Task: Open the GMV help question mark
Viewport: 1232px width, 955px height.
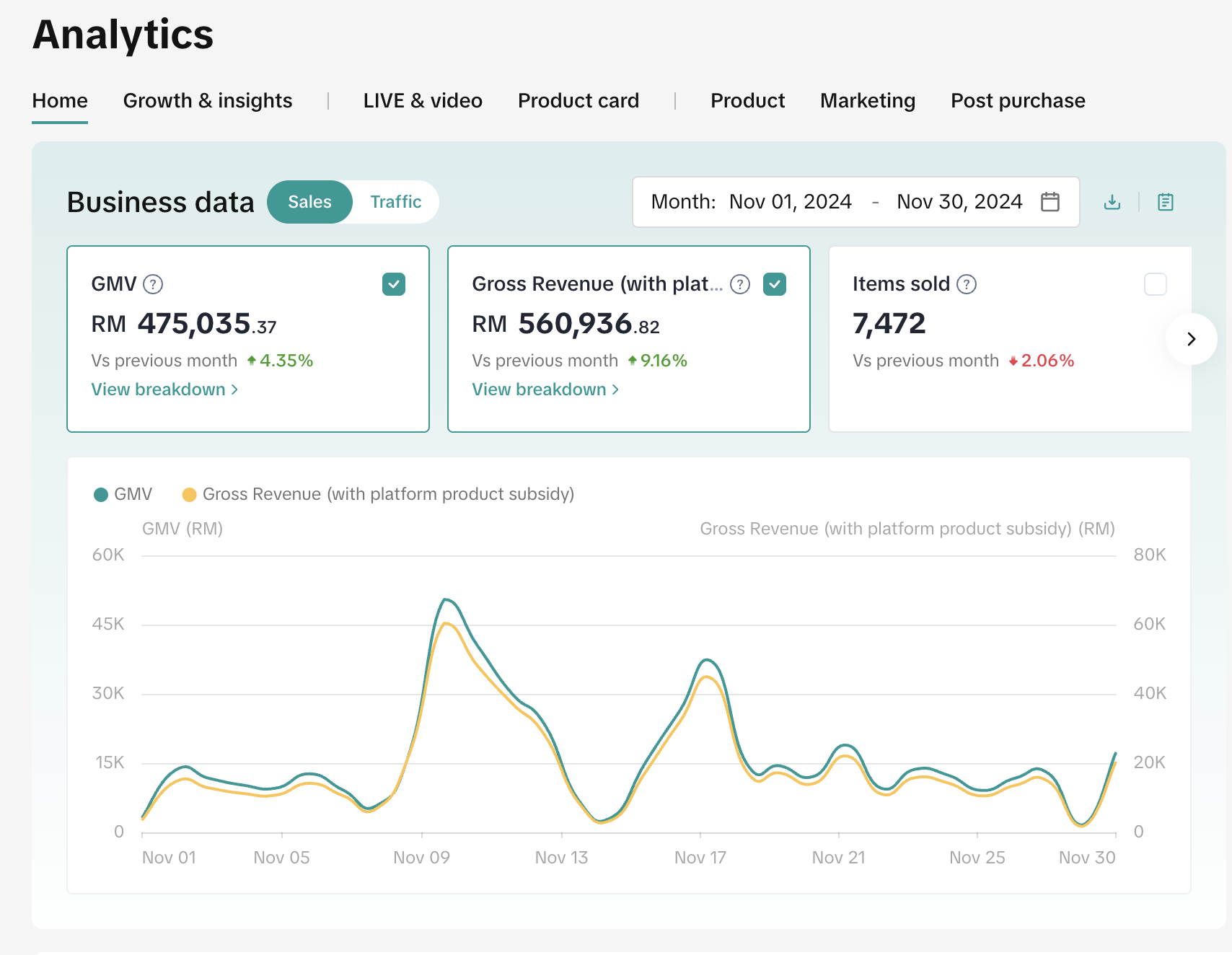Action: (x=153, y=284)
